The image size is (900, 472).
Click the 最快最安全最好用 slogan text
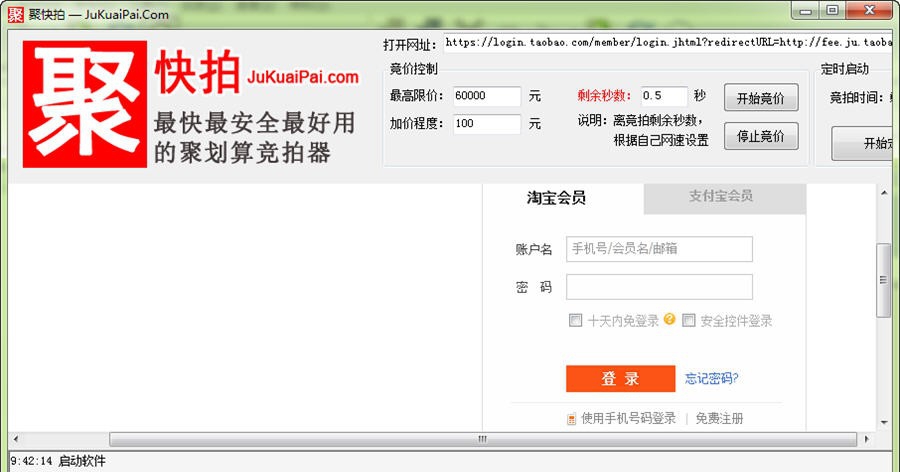pyautogui.click(x=255, y=123)
